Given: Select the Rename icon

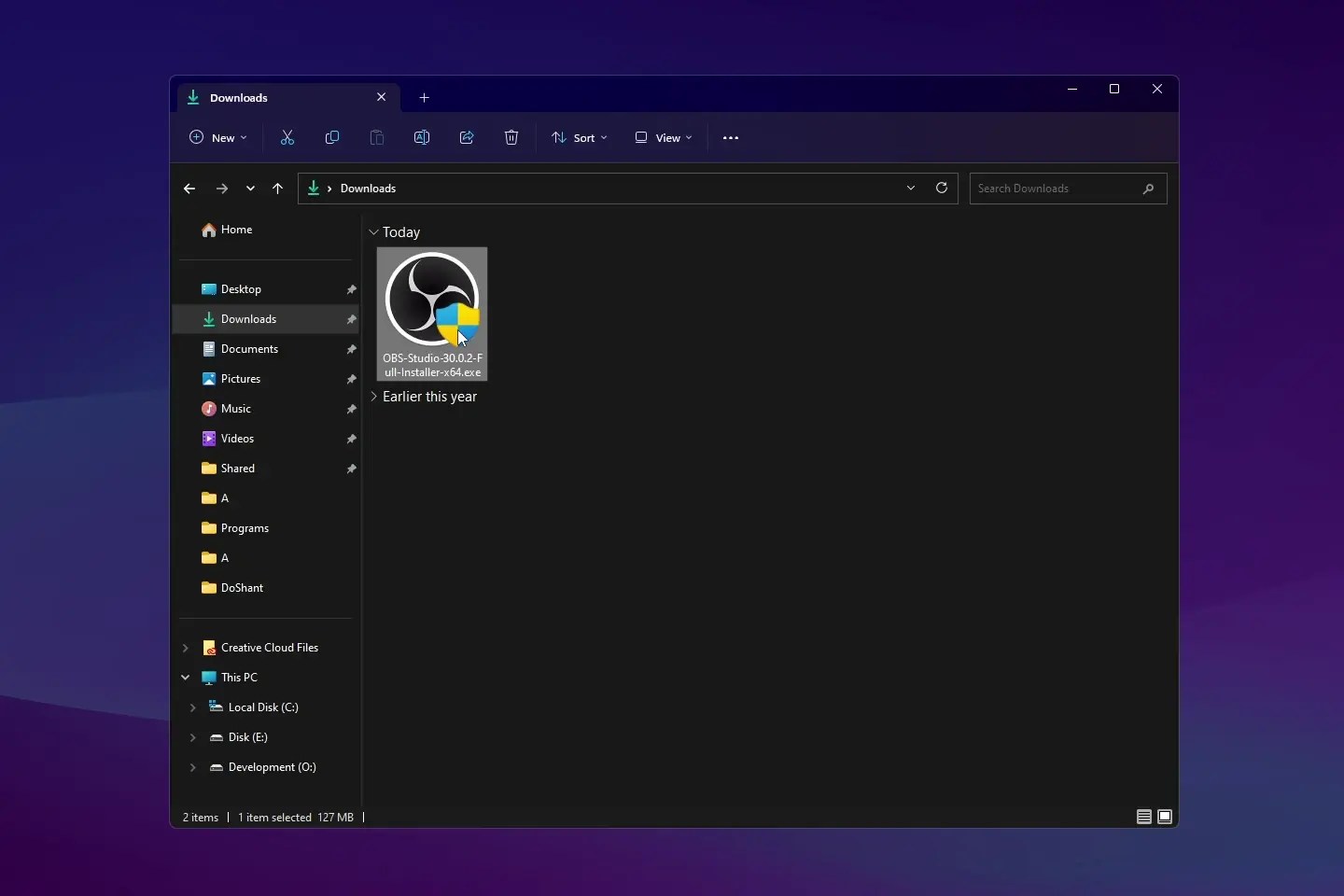Looking at the screenshot, I should click(x=421, y=137).
